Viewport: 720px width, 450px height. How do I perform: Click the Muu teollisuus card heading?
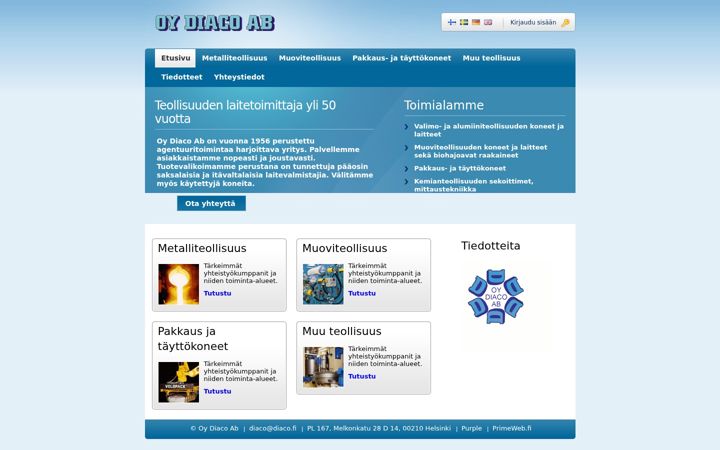tap(342, 331)
